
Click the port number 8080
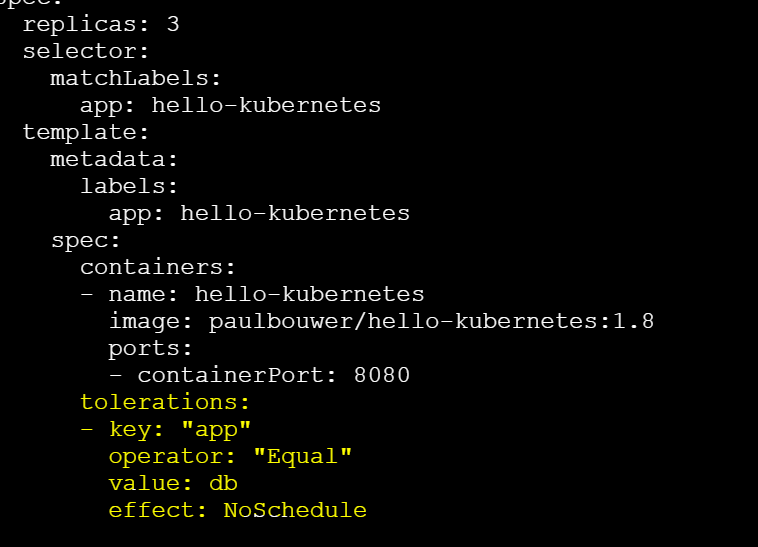tap(381, 375)
